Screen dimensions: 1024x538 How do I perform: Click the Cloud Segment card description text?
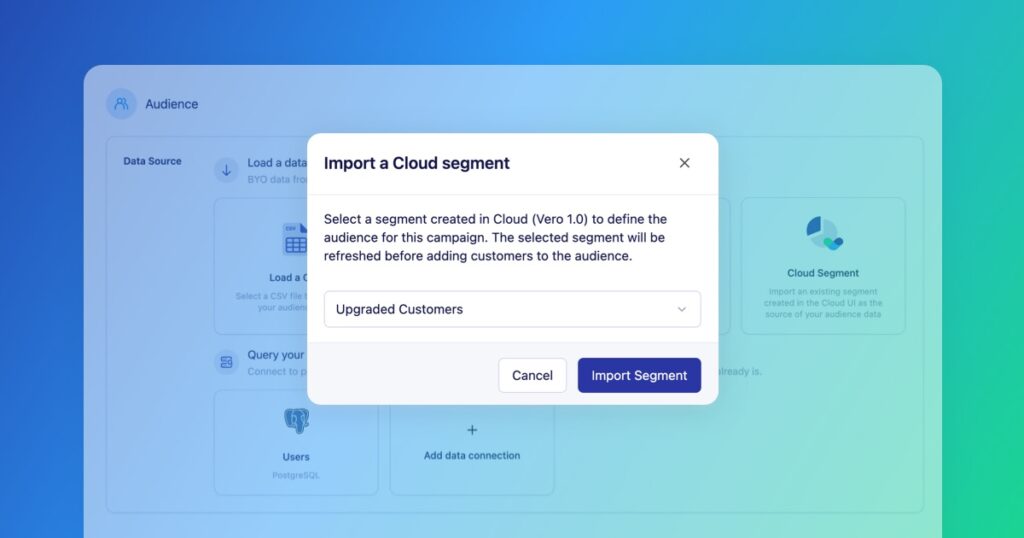[823, 302]
